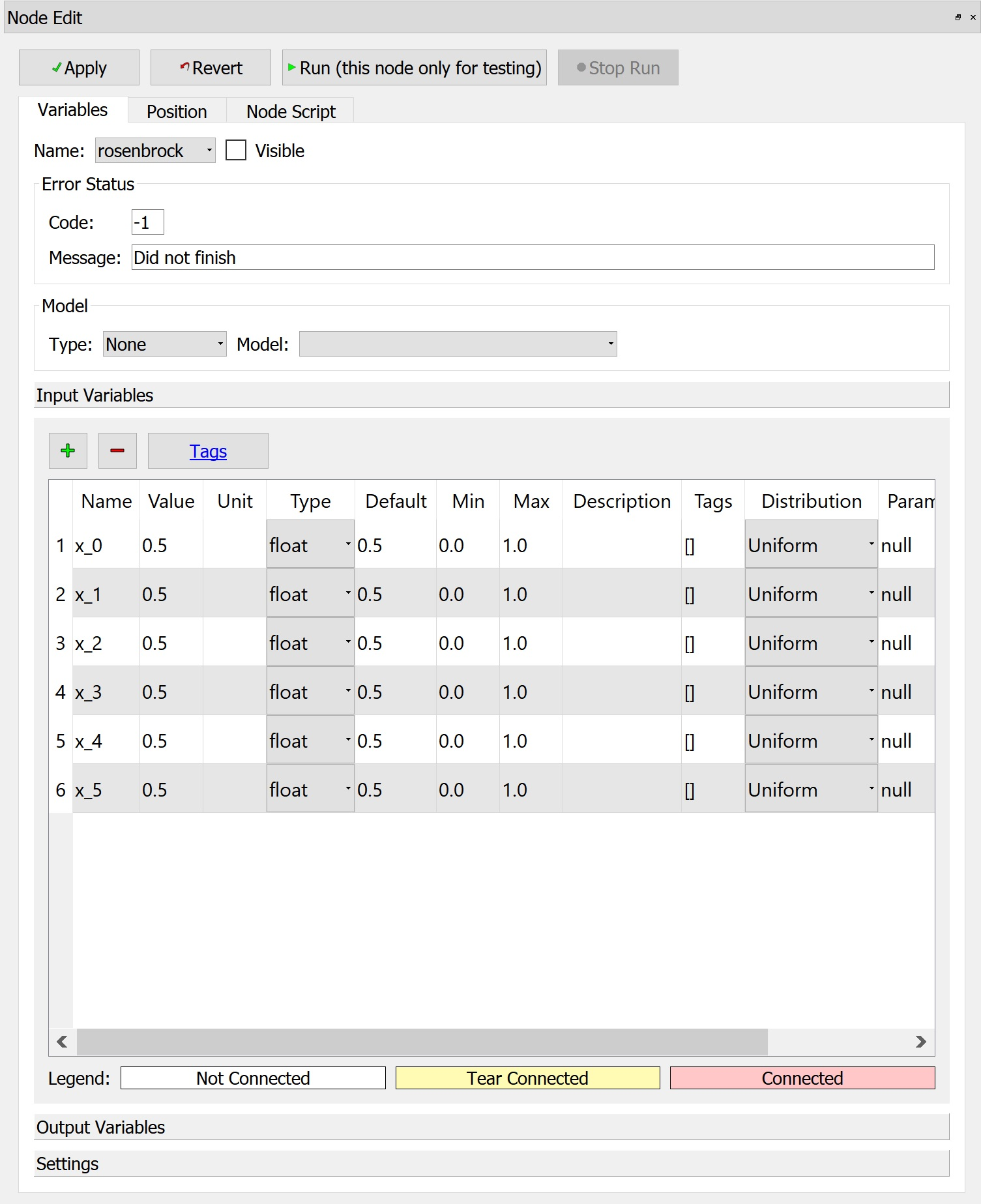Click the table's left scroll arrow

[x=62, y=1042]
